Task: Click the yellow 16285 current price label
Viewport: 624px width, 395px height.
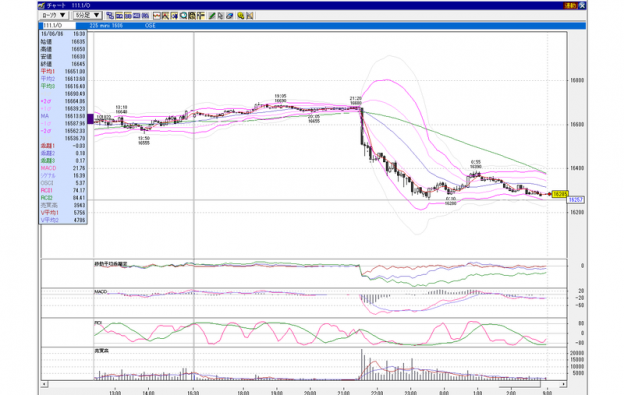Action: tap(560, 194)
